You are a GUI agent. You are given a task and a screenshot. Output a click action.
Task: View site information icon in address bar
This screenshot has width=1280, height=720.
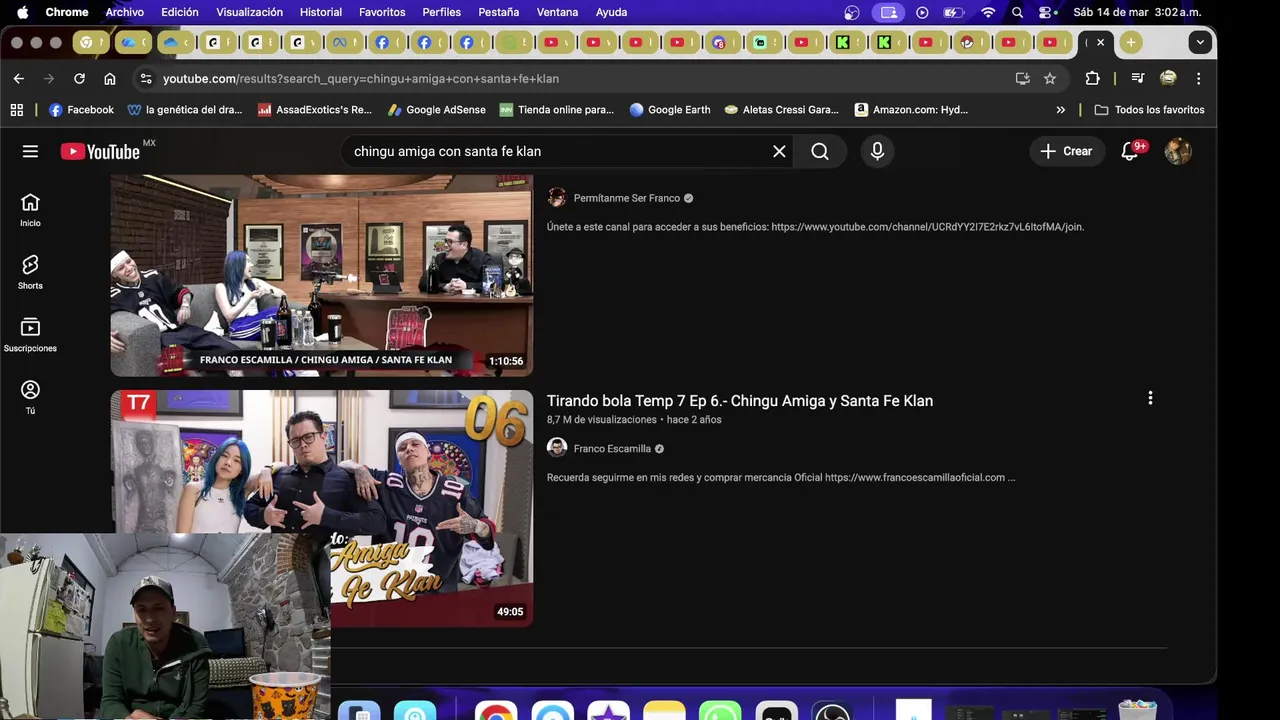point(145,78)
